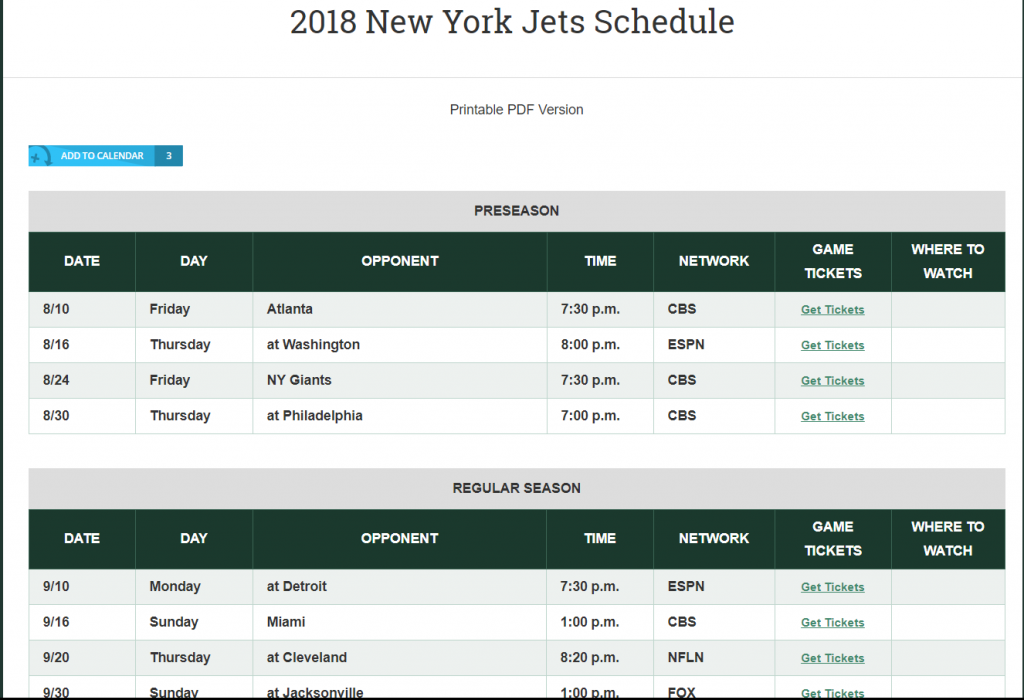Get tickets for the Miami game
The image size is (1024, 700).
click(832, 623)
